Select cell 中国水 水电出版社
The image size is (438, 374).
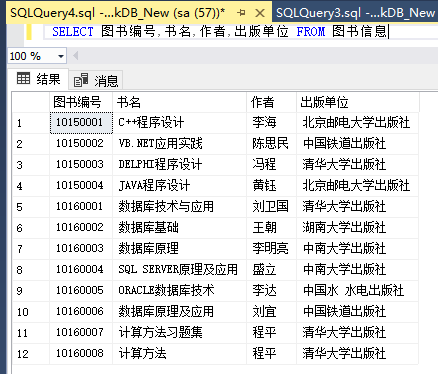(x=358, y=291)
